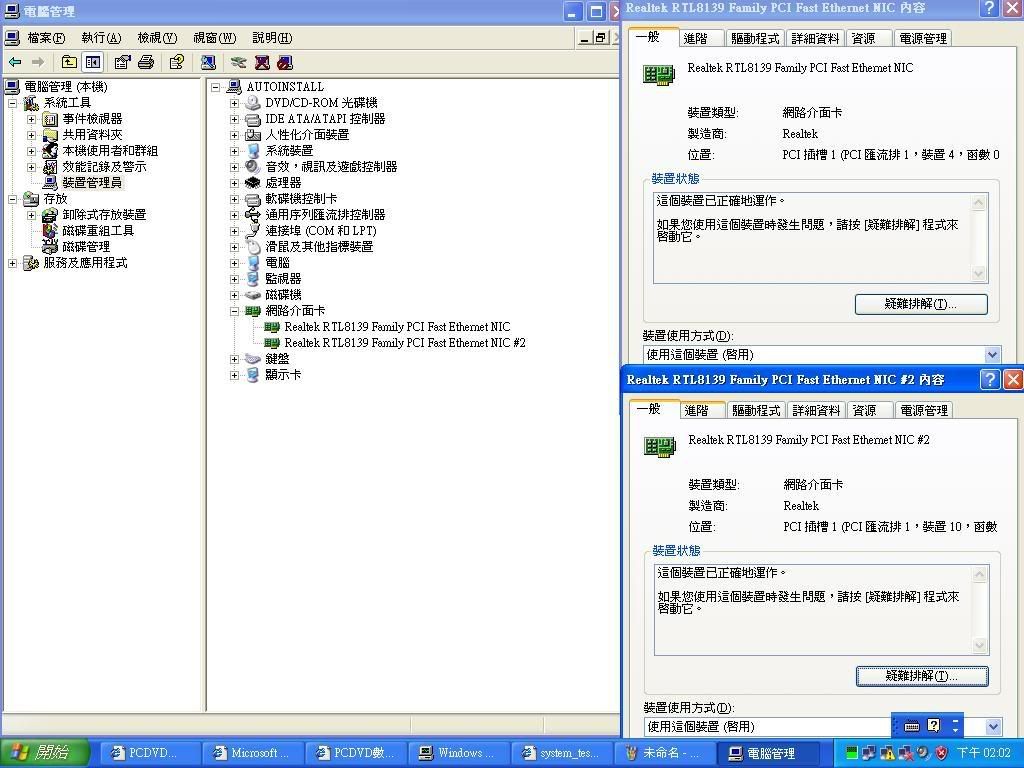
Task: Open the Properties toolbar icon
Action: pos(122,62)
